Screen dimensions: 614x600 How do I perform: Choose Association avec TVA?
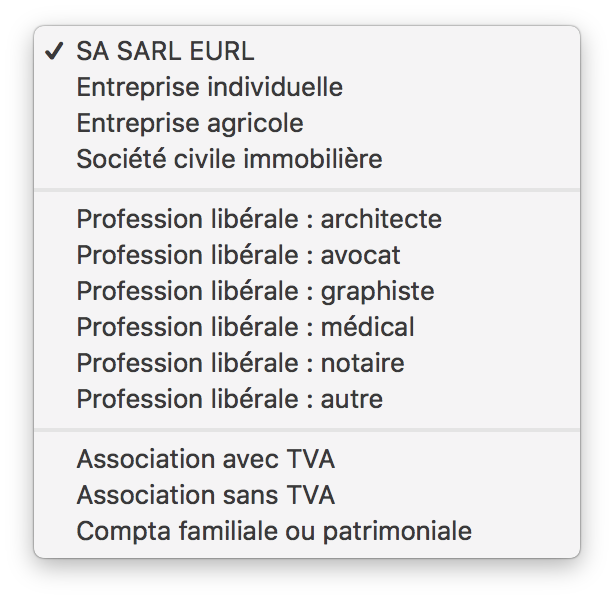307,459
